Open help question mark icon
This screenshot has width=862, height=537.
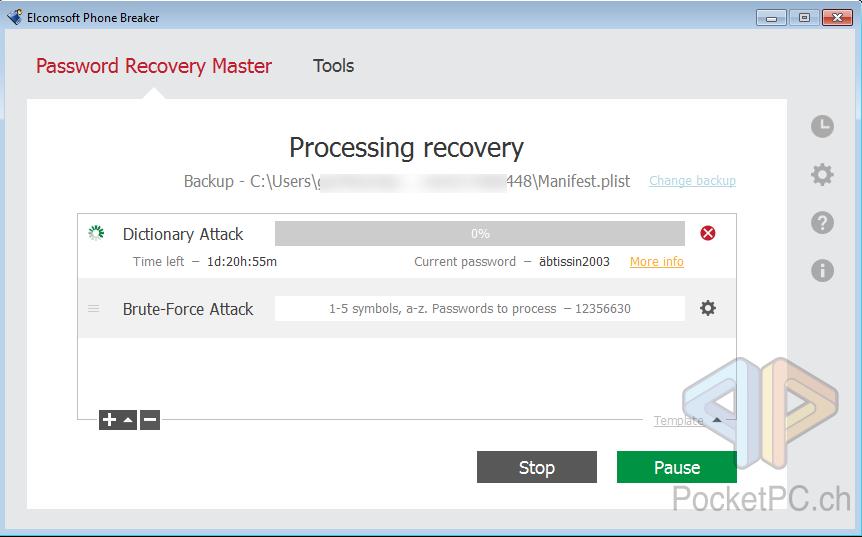coord(822,223)
